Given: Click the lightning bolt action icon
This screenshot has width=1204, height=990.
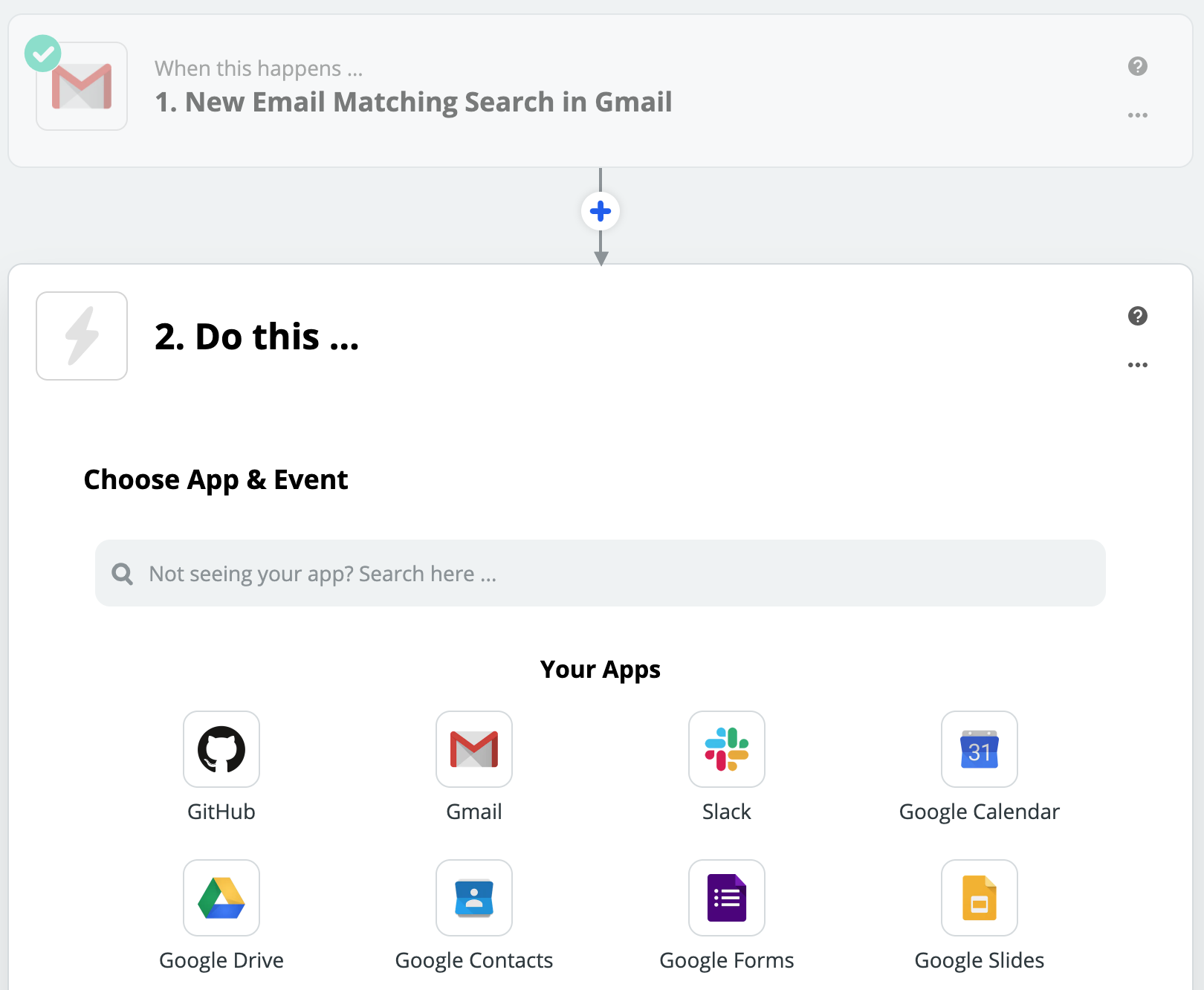Looking at the screenshot, I should click(82, 336).
